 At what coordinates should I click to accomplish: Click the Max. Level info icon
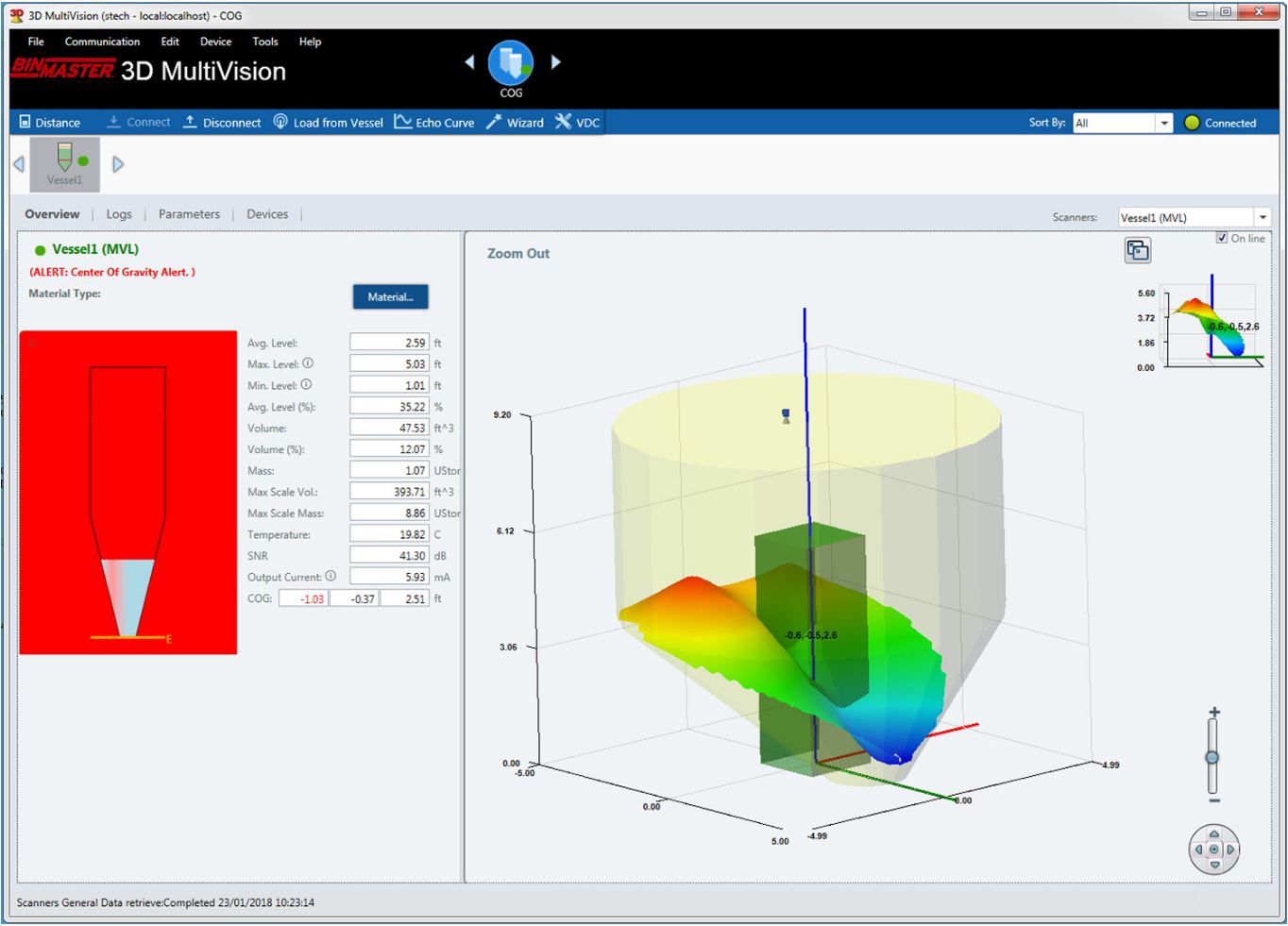click(308, 363)
